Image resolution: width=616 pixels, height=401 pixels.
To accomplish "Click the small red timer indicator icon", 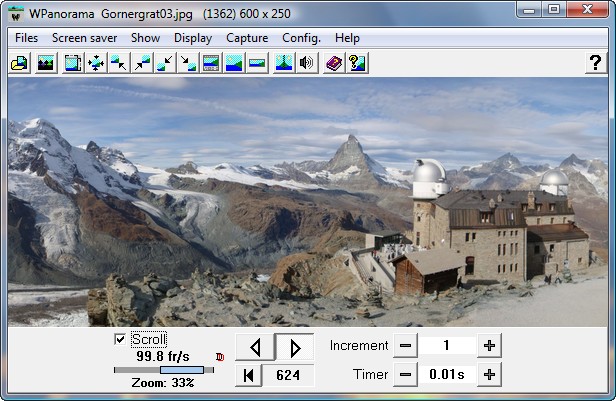I will [220, 357].
